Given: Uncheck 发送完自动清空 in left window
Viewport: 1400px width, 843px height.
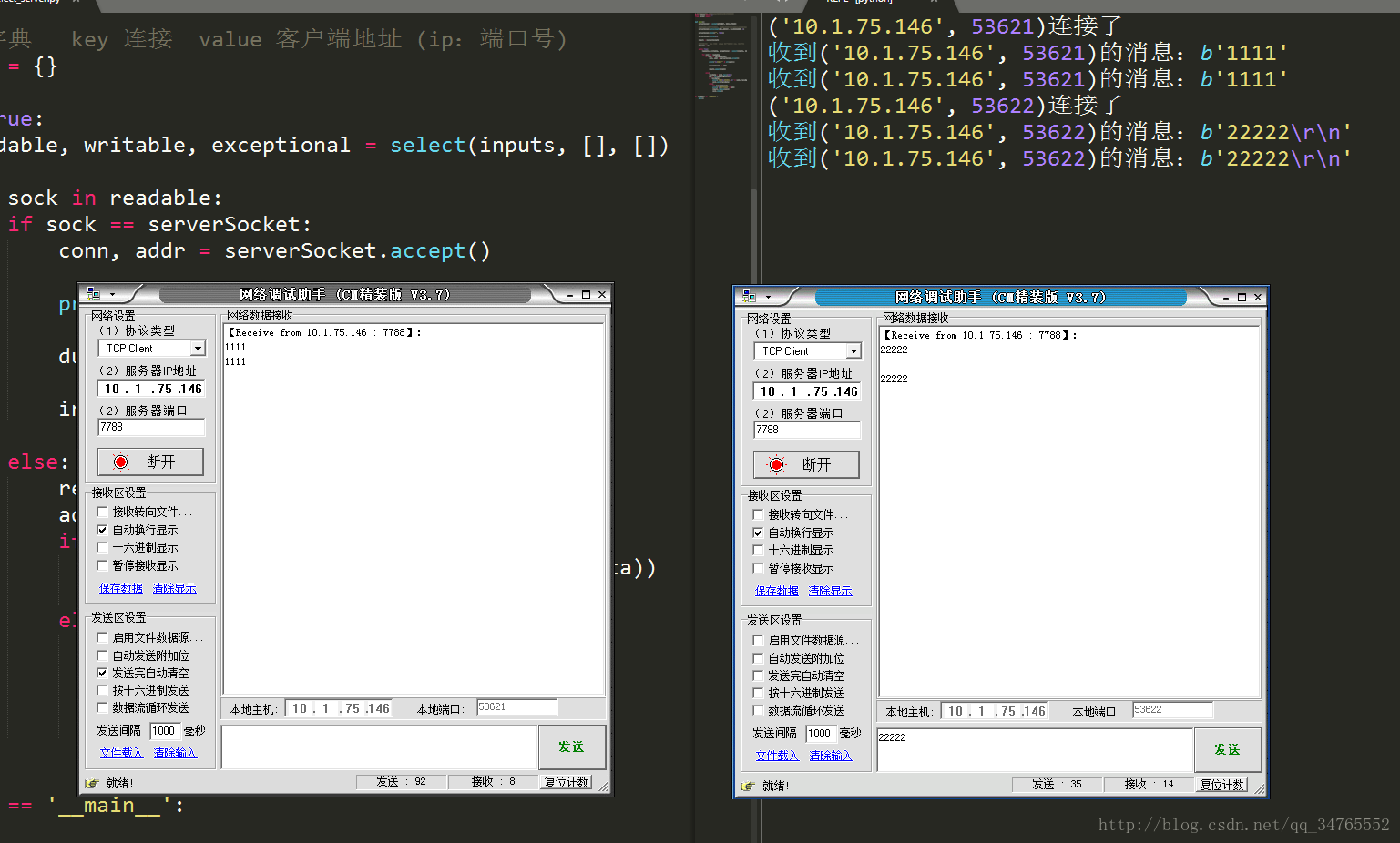Looking at the screenshot, I should tap(102, 673).
